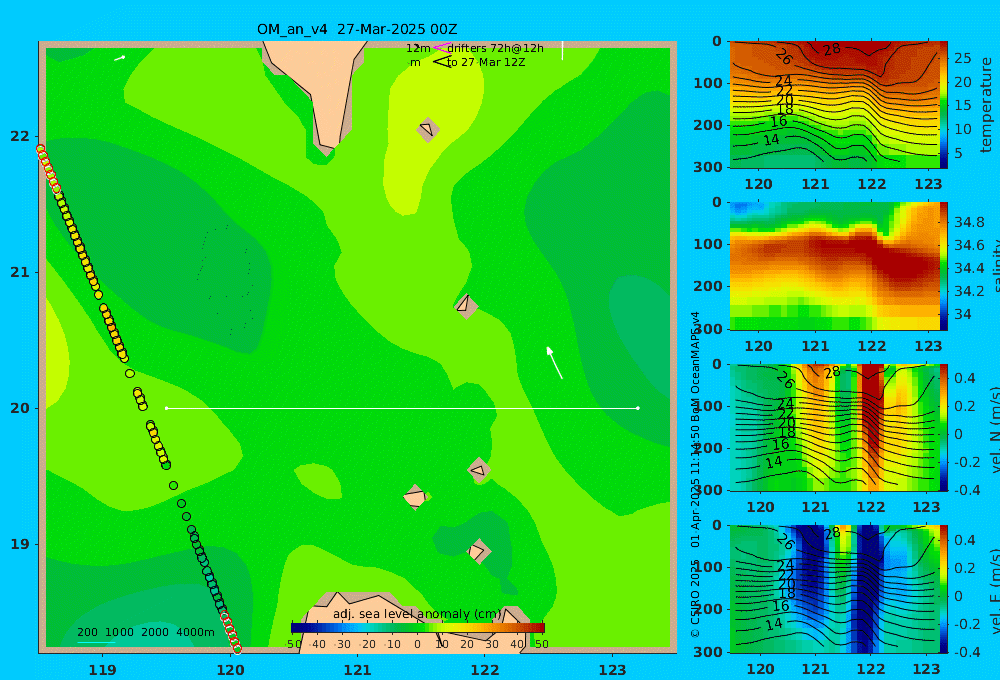
Task: Click the white current arrow east of 122
Action: [x=554, y=362]
